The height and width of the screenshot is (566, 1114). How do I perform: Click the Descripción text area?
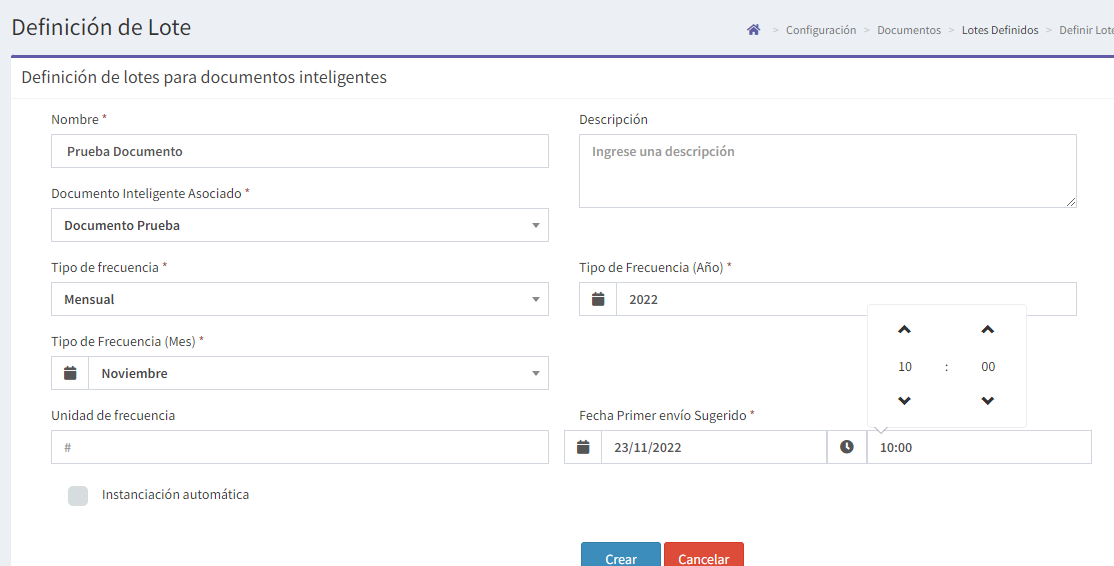click(x=828, y=171)
